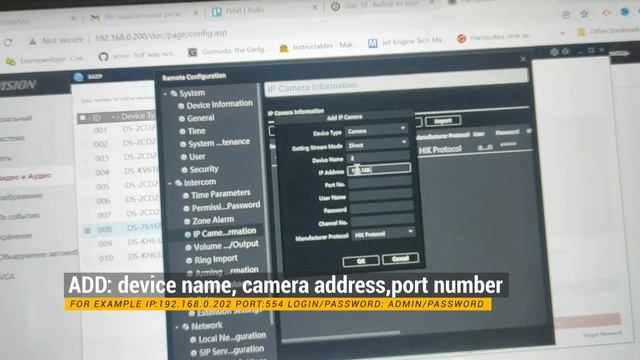Switch to the Gmail browser tab
Viewport: 640px width, 360px height.
click(142, 16)
